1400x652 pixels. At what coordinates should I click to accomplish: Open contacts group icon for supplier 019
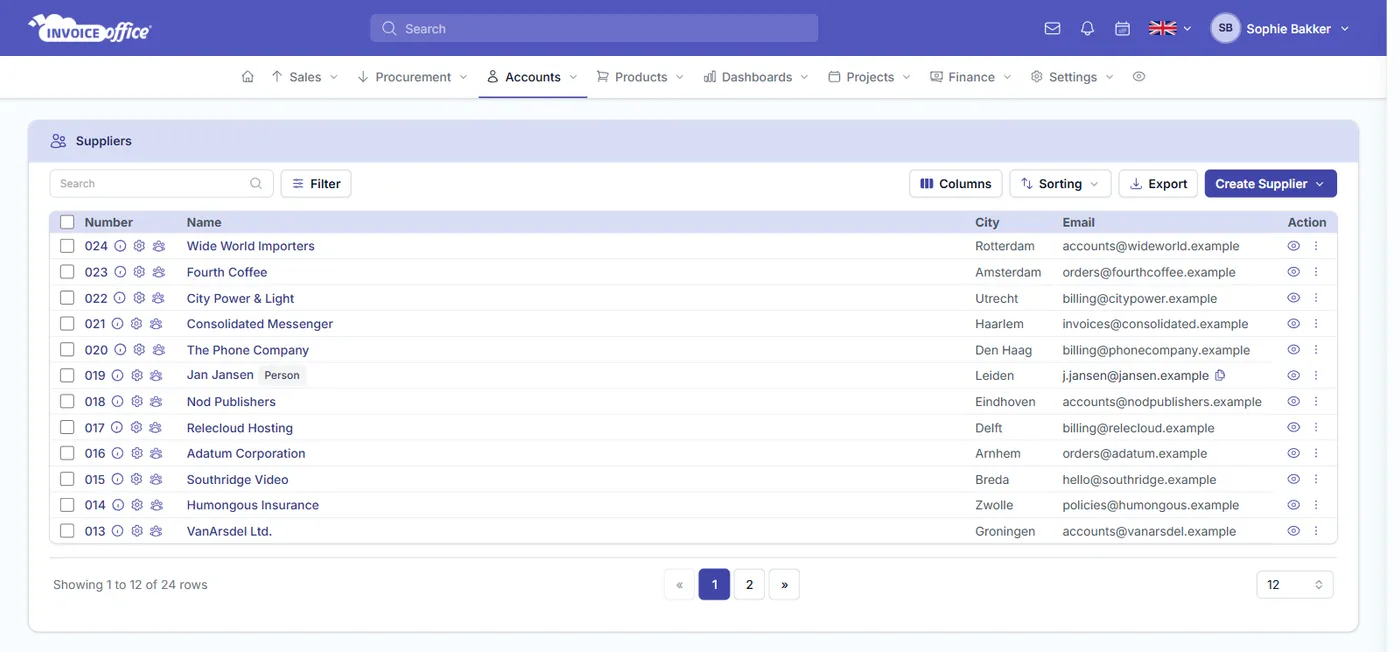pos(156,376)
